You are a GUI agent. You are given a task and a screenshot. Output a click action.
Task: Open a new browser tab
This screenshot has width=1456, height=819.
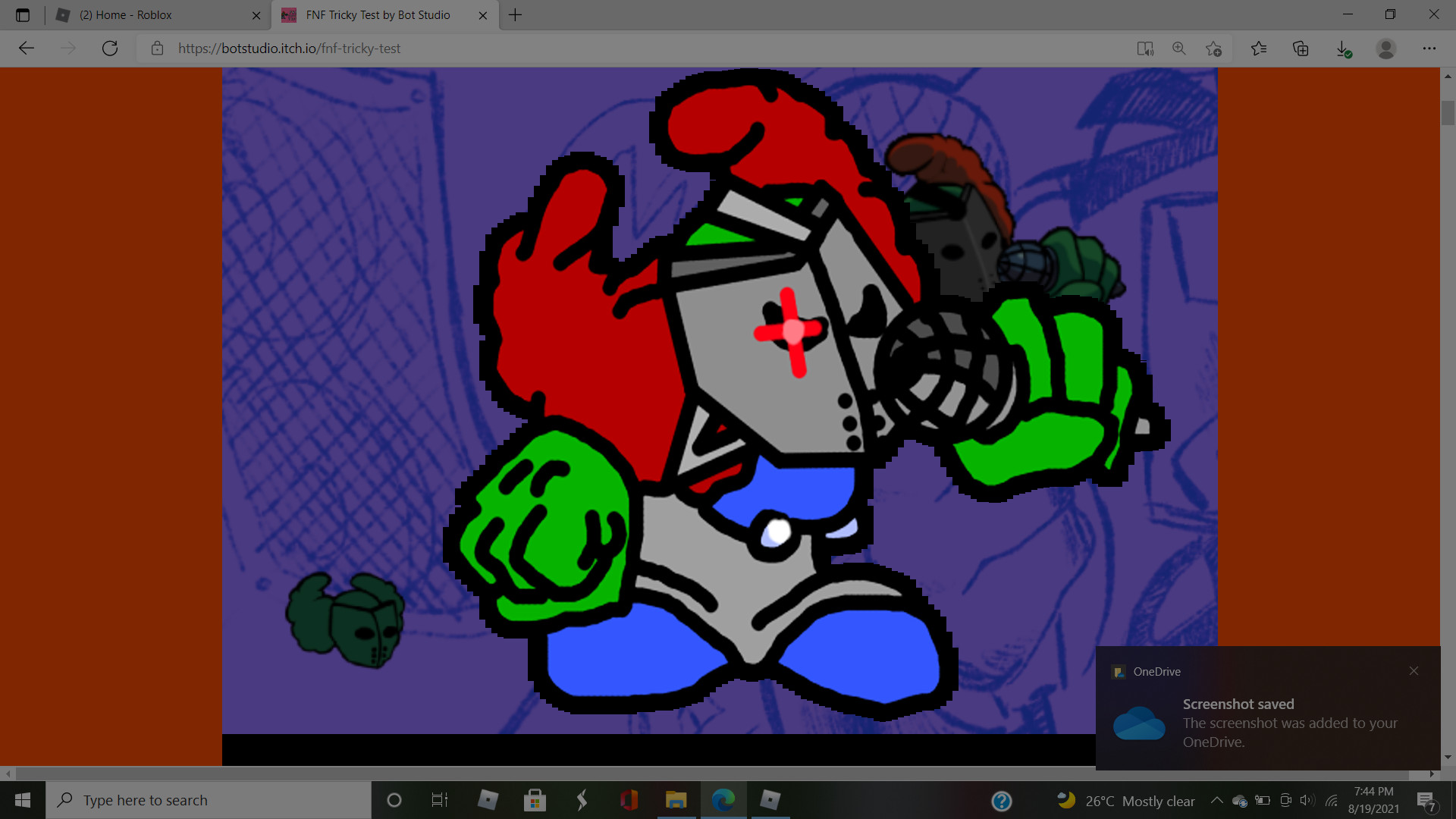click(516, 15)
